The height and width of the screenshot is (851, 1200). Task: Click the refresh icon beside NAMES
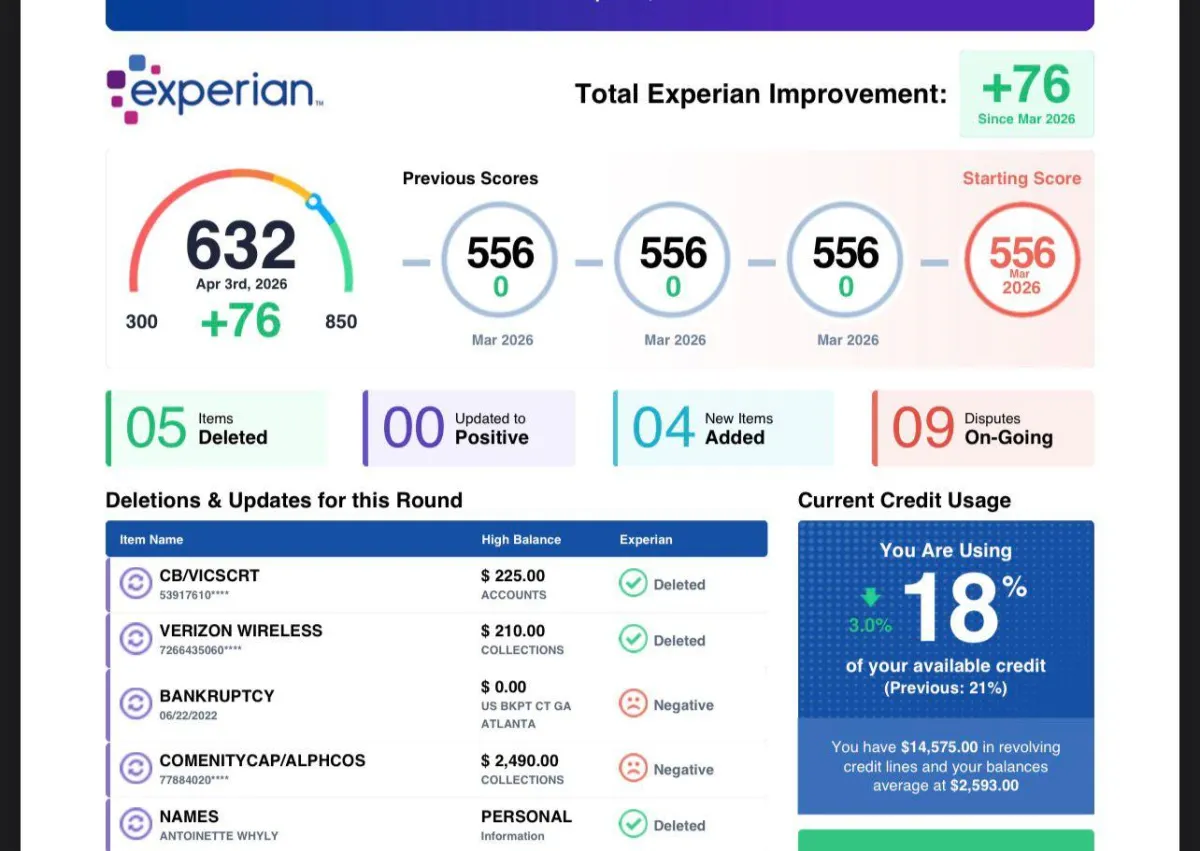[136, 824]
